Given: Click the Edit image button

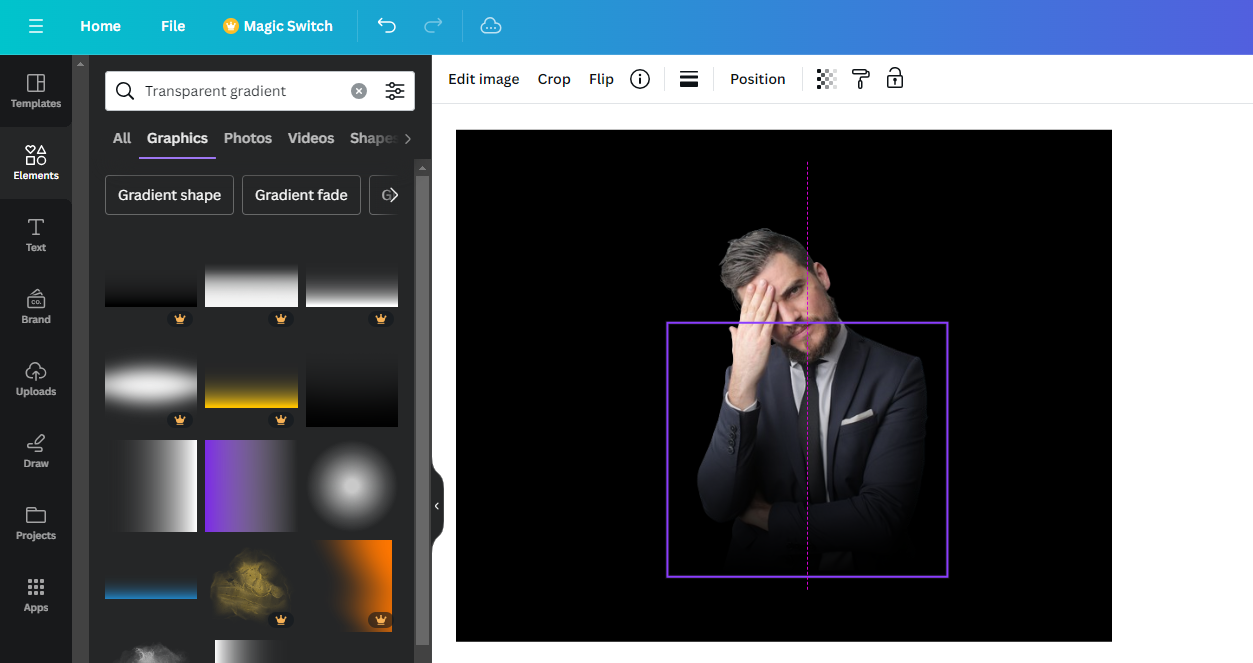Looking at the screenshot, I should pos(484,79).
